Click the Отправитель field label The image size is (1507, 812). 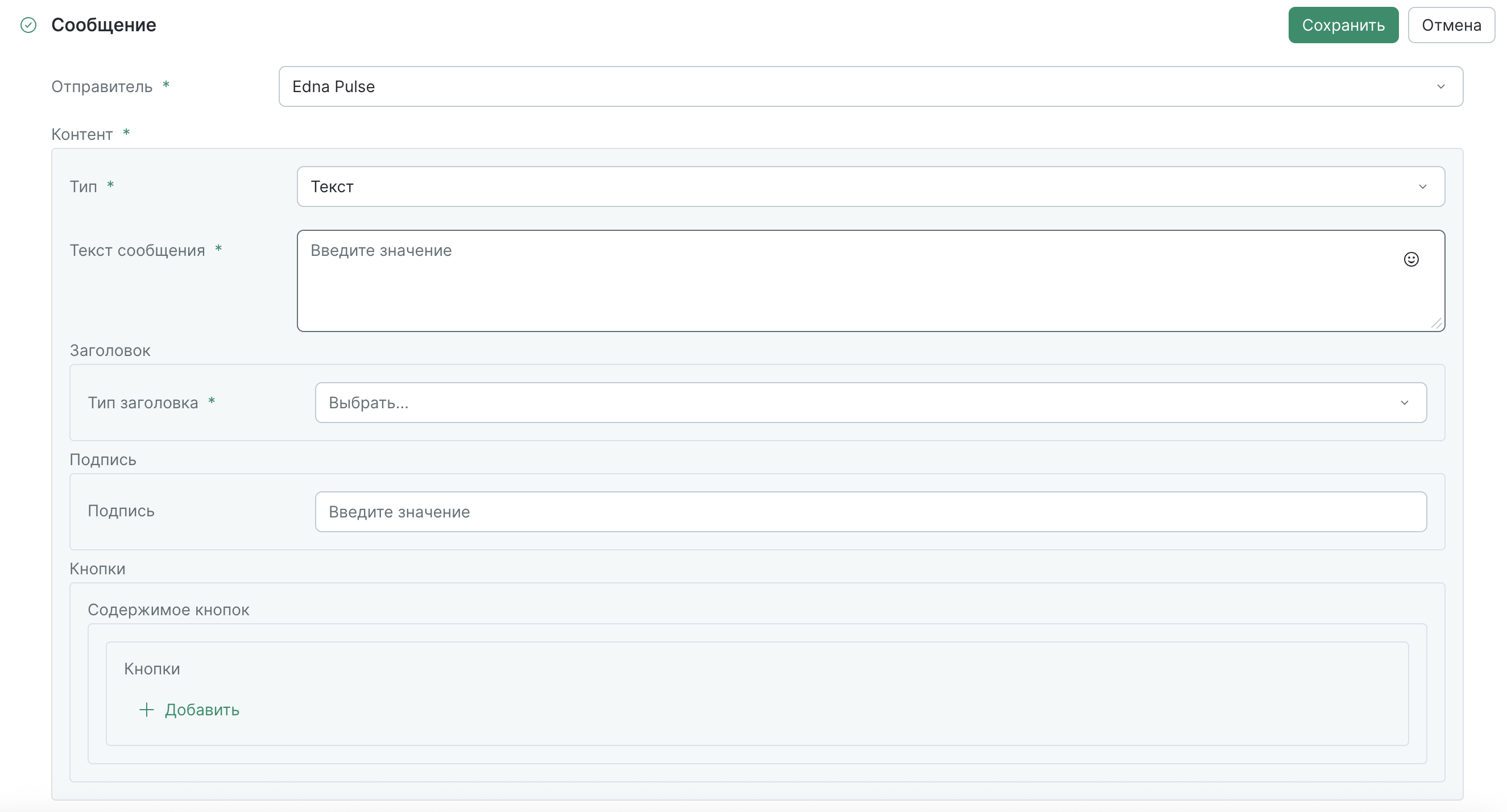(x=102, y=86)
